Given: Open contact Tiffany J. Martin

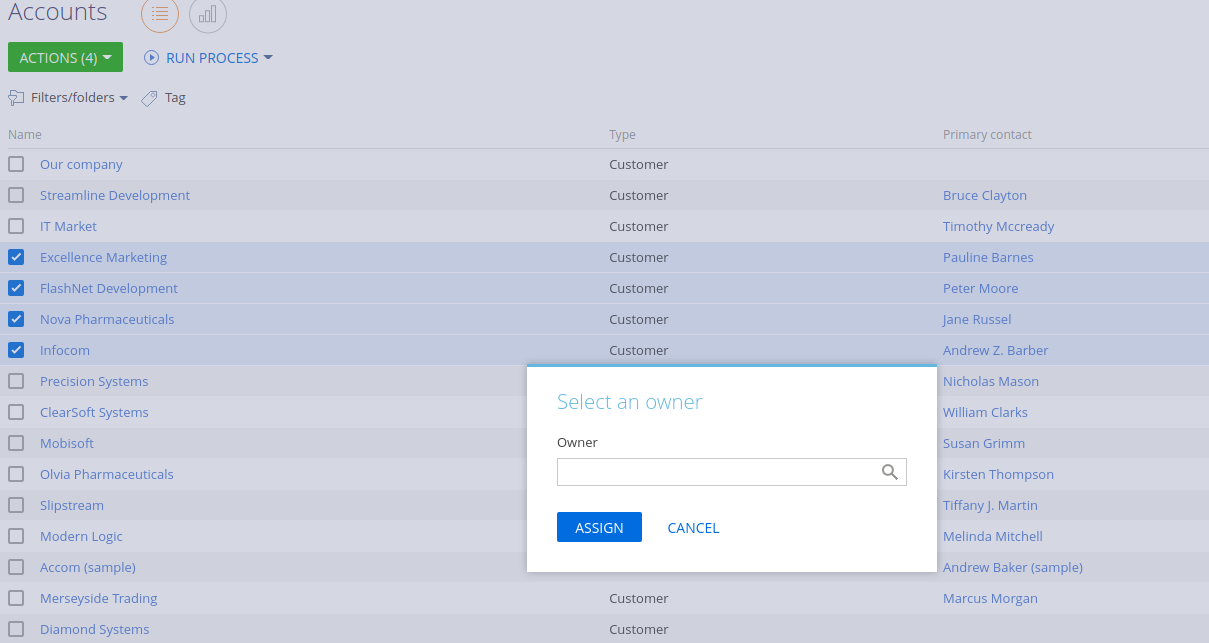Looking at the screenshot, I should [990, 505].
